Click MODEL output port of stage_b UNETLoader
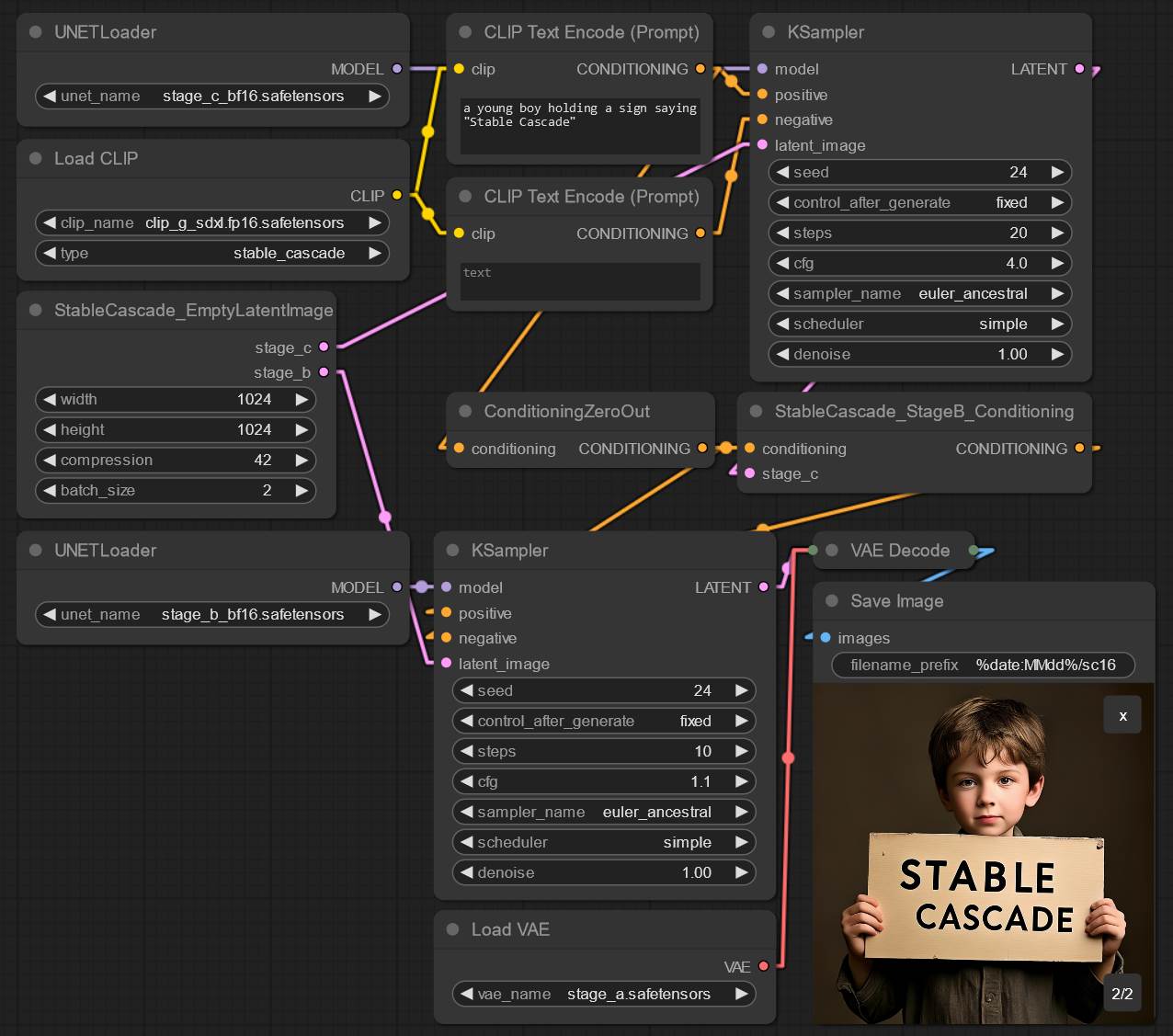1173x1036 pixels. pos(397,586)
